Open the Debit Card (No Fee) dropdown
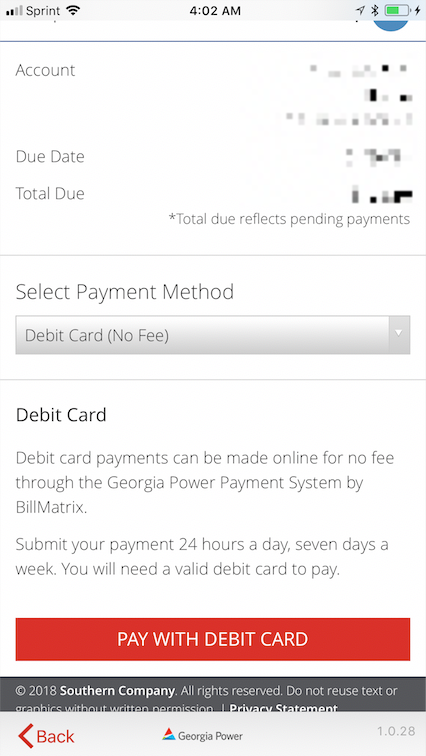The width and height of the screenshot is (426, 756). click(x=213, y=335)
